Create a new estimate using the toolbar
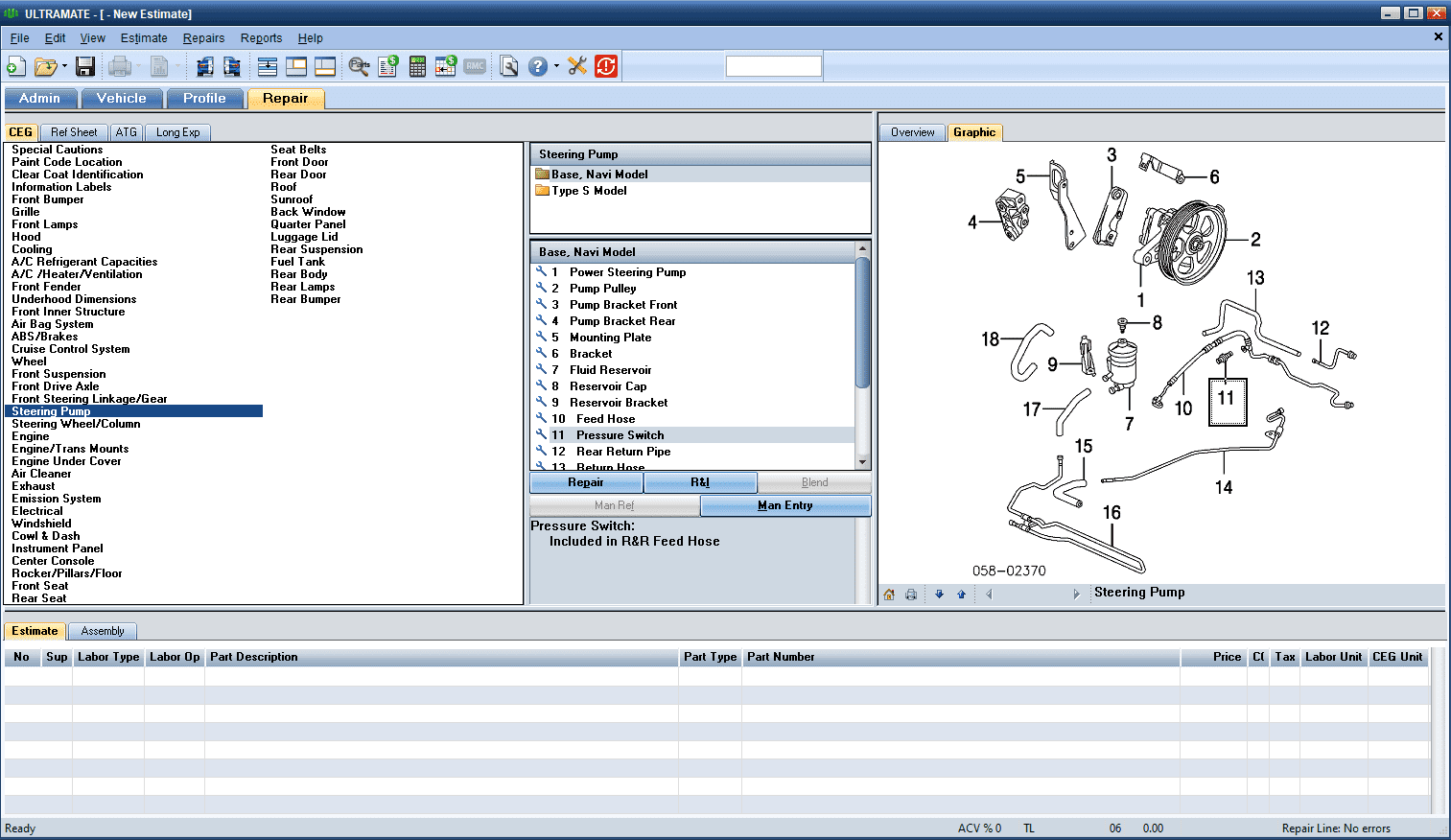This screenshot has height=840, width=1451. pos(14,65)
